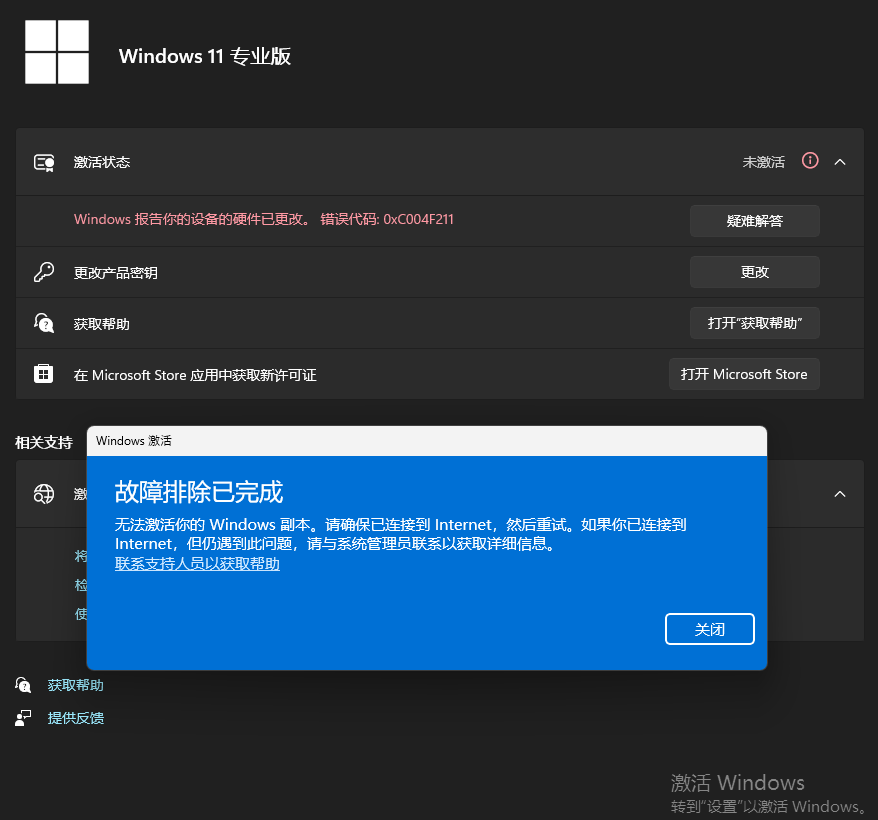
Task: Click the headset icon next to 获取帮助
Action: (42, 322)
